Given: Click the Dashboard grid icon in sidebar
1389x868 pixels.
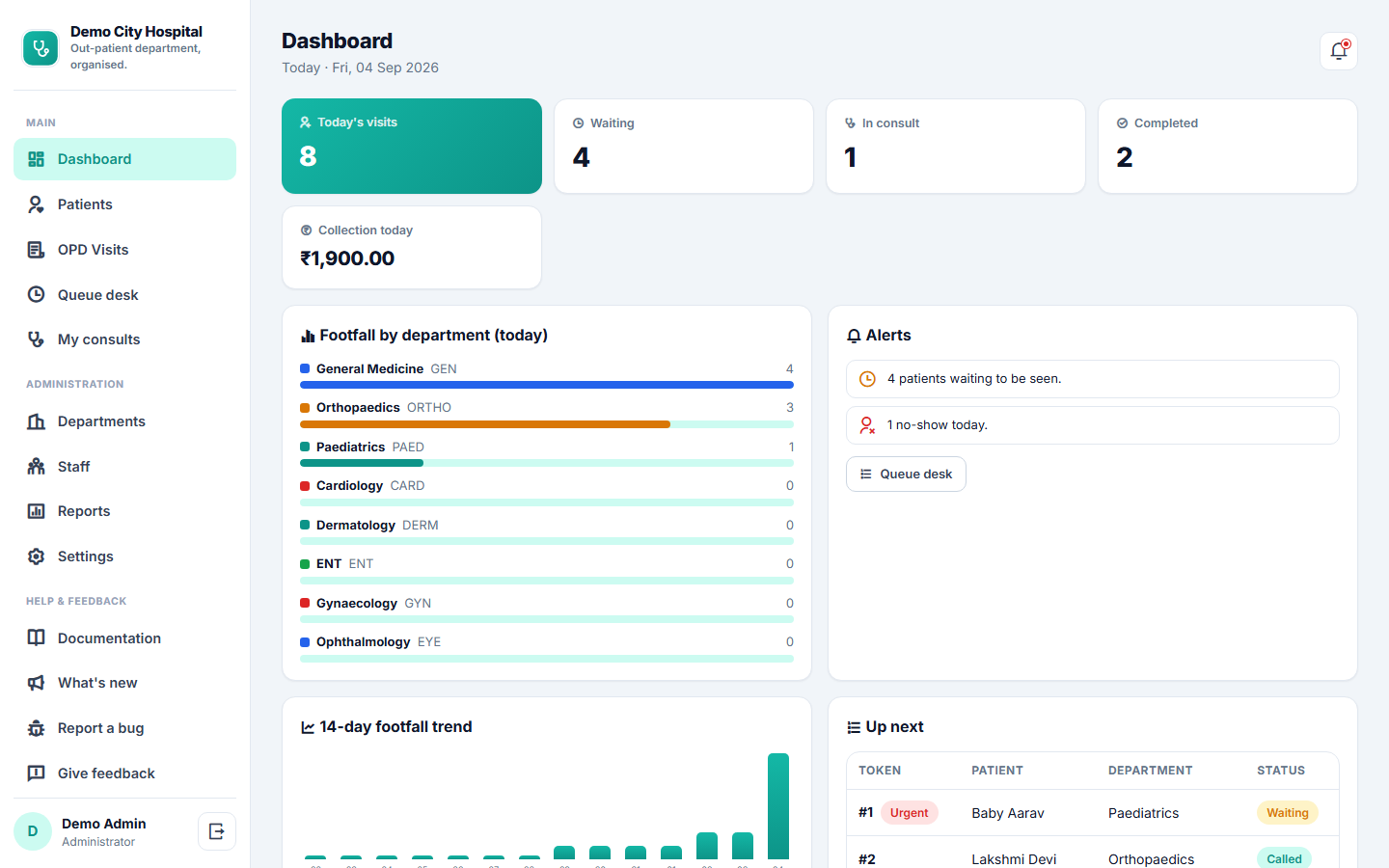Looking at the screenshot, I should (36, 159).
